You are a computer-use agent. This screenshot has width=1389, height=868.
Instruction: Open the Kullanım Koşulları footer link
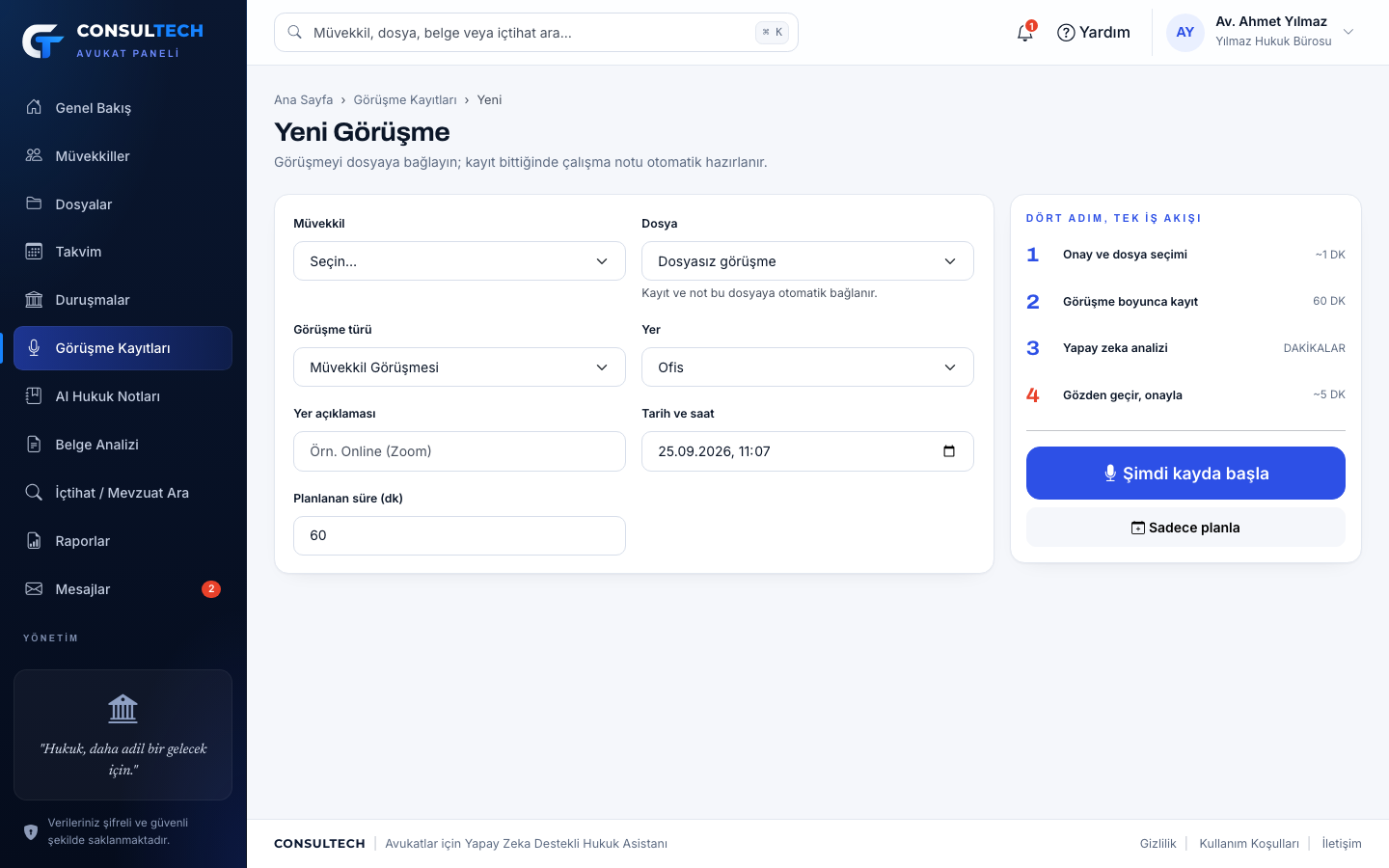click(x=1249, y=844)
